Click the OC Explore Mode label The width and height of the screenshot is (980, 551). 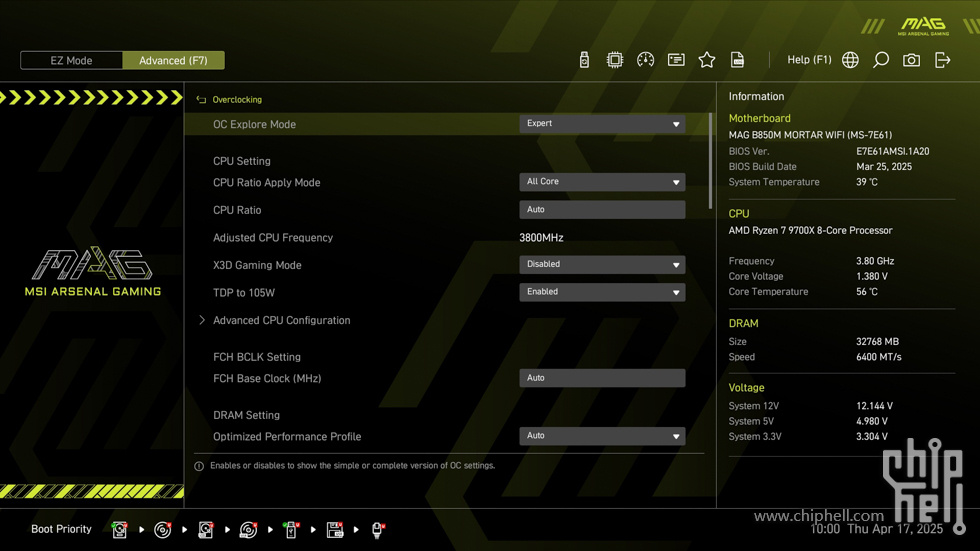click(254, 124)
